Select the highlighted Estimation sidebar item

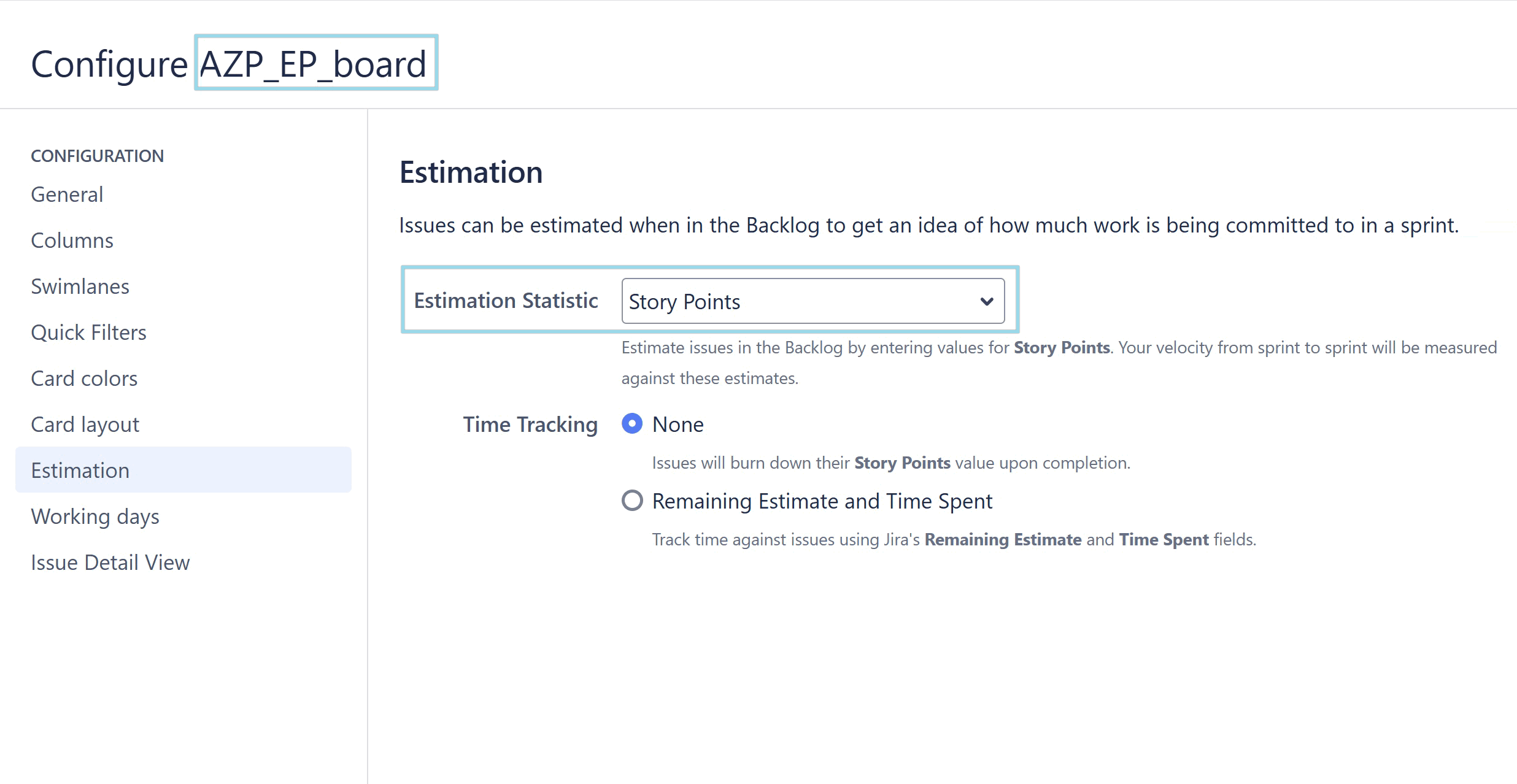[80, 471]
